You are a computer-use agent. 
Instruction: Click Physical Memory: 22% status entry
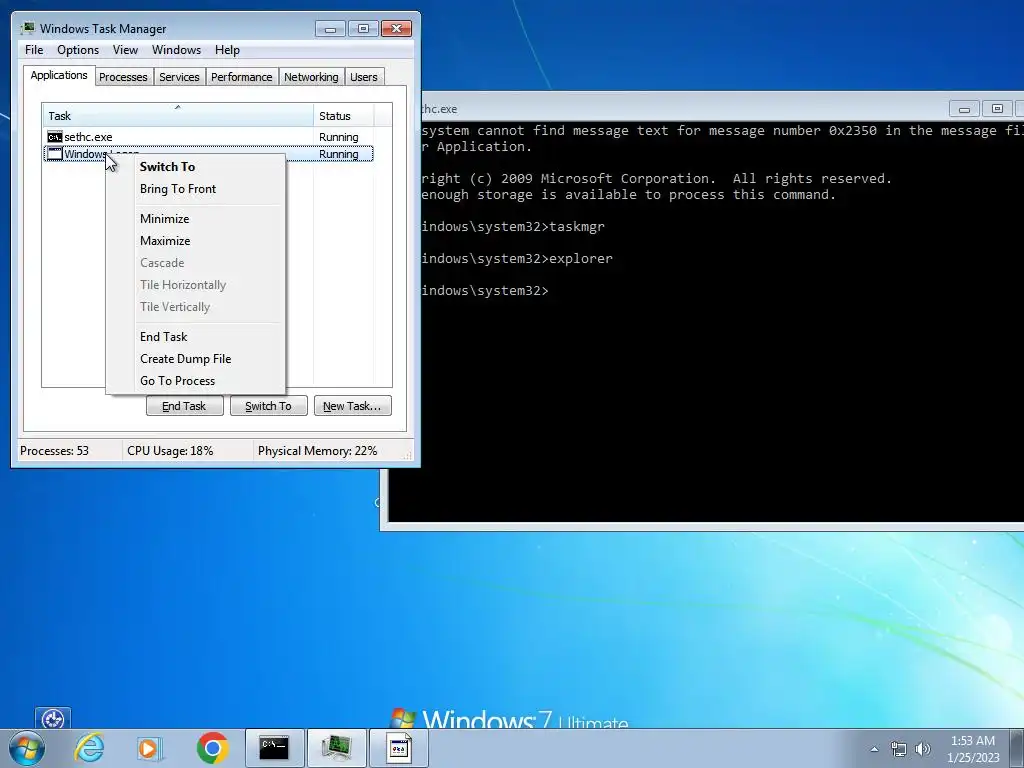(x=317, y=451)
